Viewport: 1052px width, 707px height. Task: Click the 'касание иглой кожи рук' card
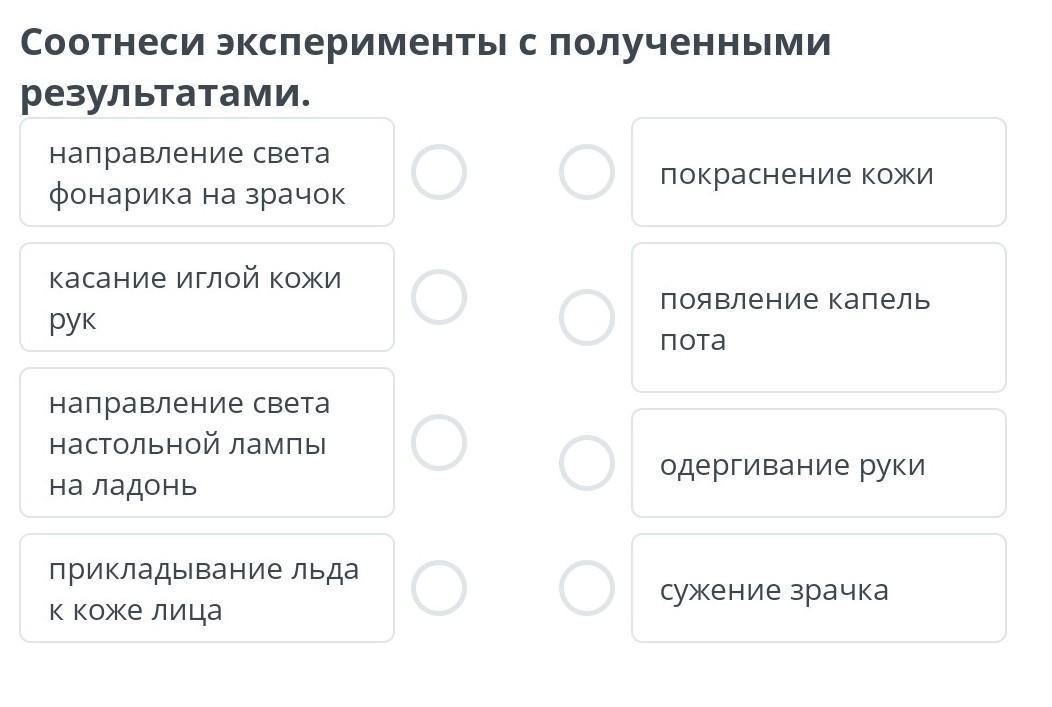[x=207, y=298]
